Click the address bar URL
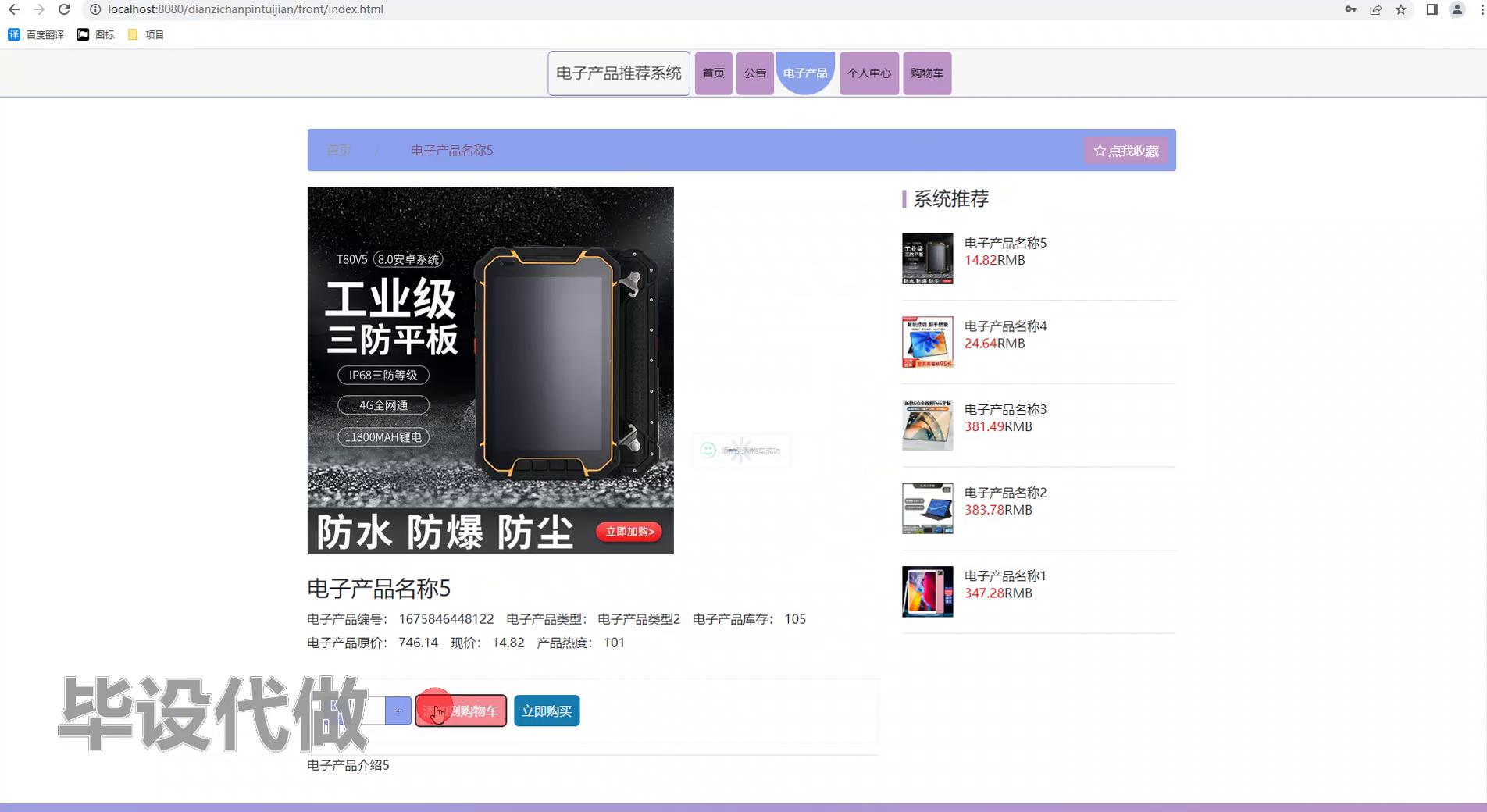 click(x=245, y=9)
